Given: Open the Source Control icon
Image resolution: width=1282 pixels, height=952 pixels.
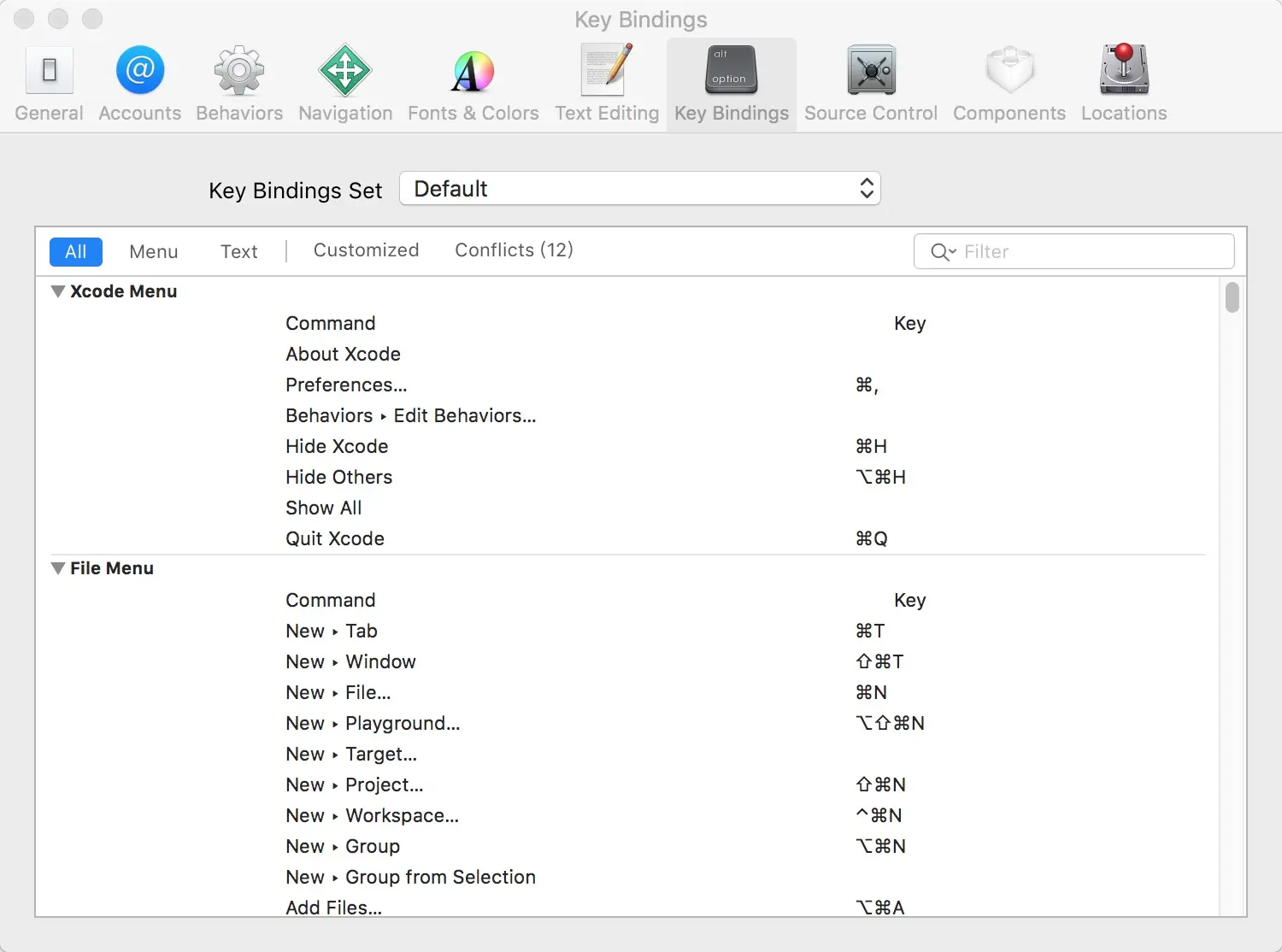Looking at the screenshot, I should (x=871, y=70).
